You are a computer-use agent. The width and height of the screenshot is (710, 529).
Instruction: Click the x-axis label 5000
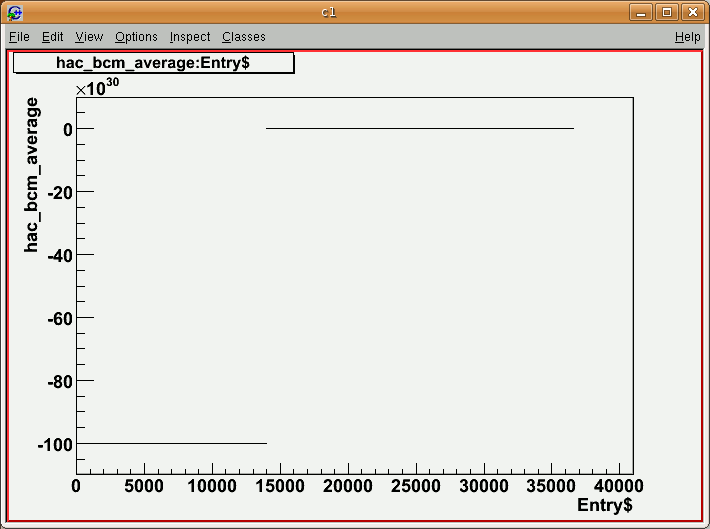tap(144, 486)
